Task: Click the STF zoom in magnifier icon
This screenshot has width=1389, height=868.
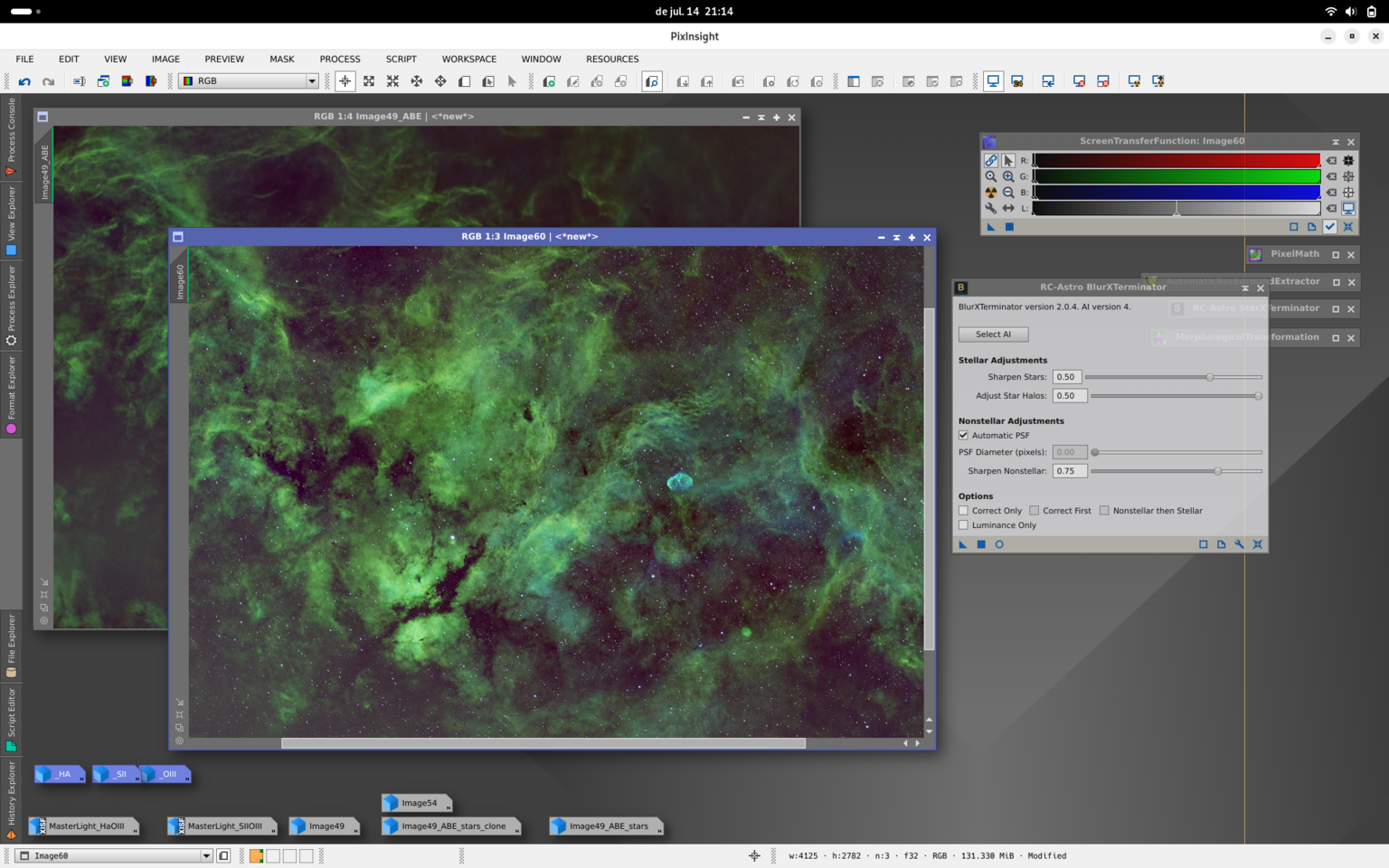Action: [1008, 176]
